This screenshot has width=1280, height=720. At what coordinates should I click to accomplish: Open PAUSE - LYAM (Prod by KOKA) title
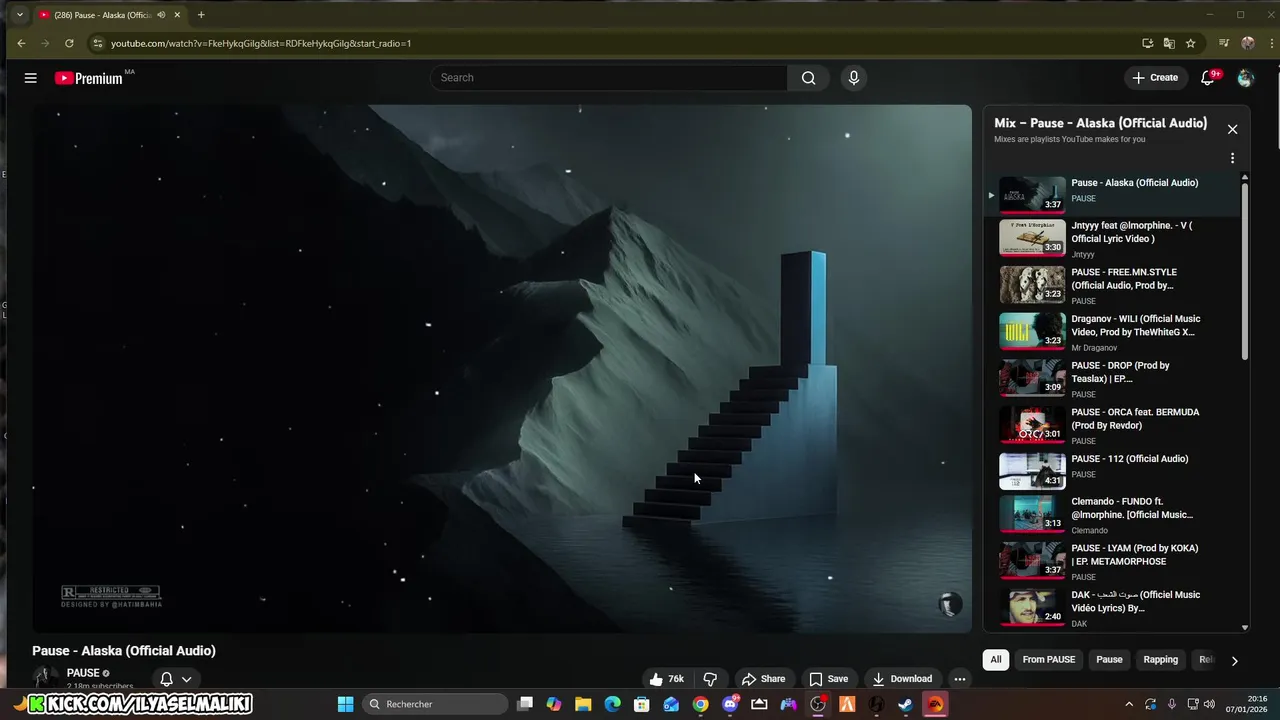(1134, 555)
